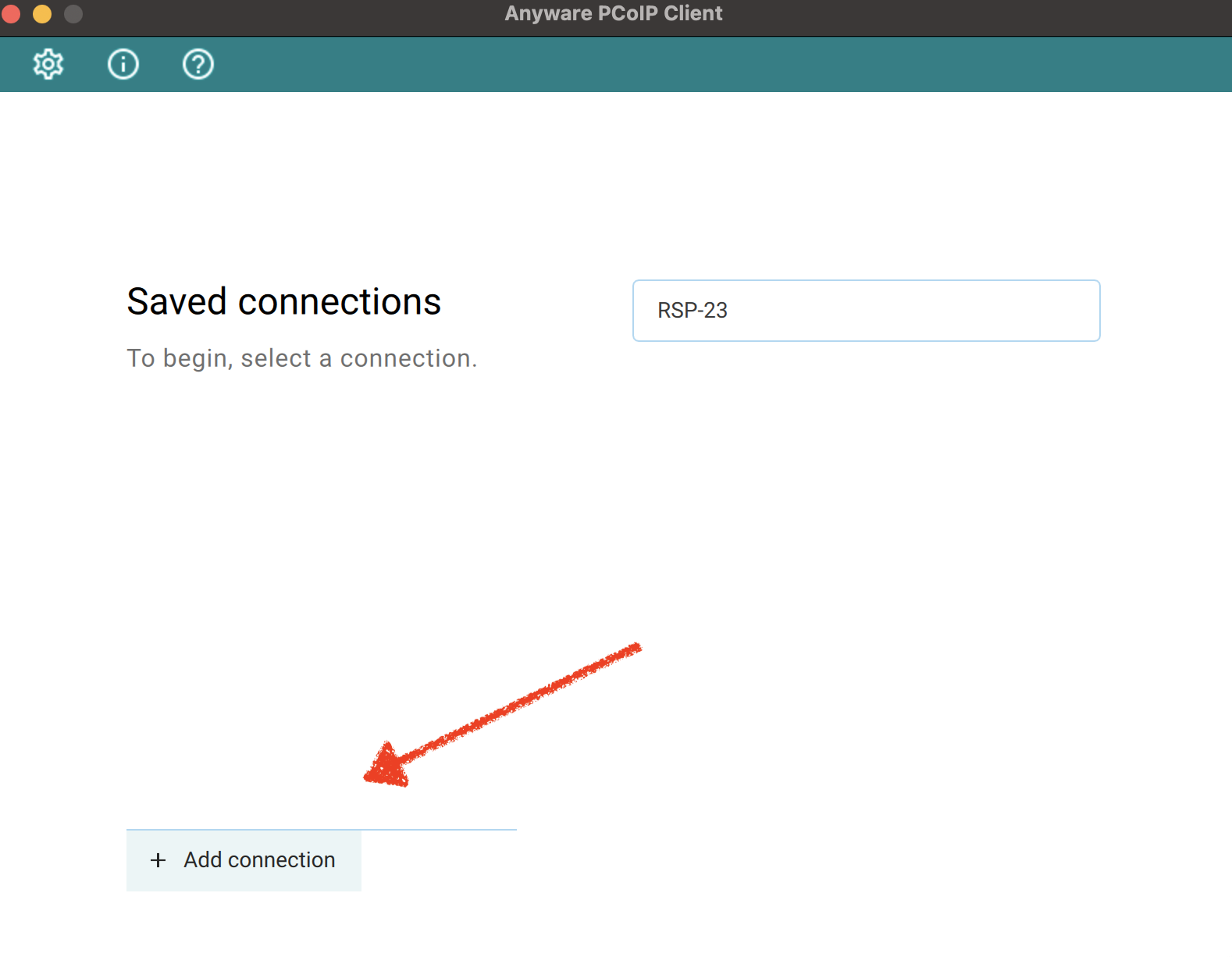Close the Anyware PCoIP Client window
Viewport: 1232px width, 957px height.
[11, 14]
